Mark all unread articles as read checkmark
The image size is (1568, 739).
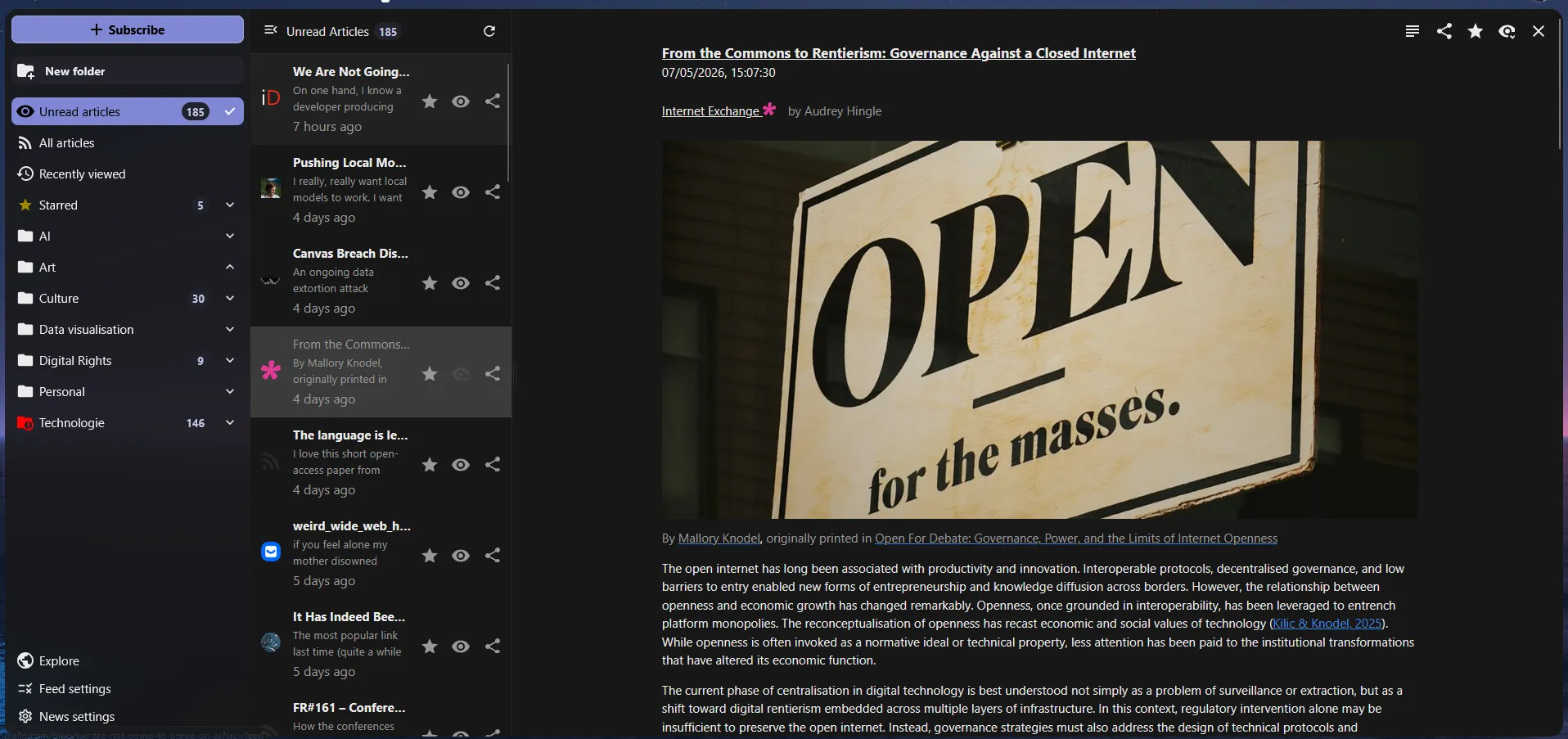tap(230, 111)
